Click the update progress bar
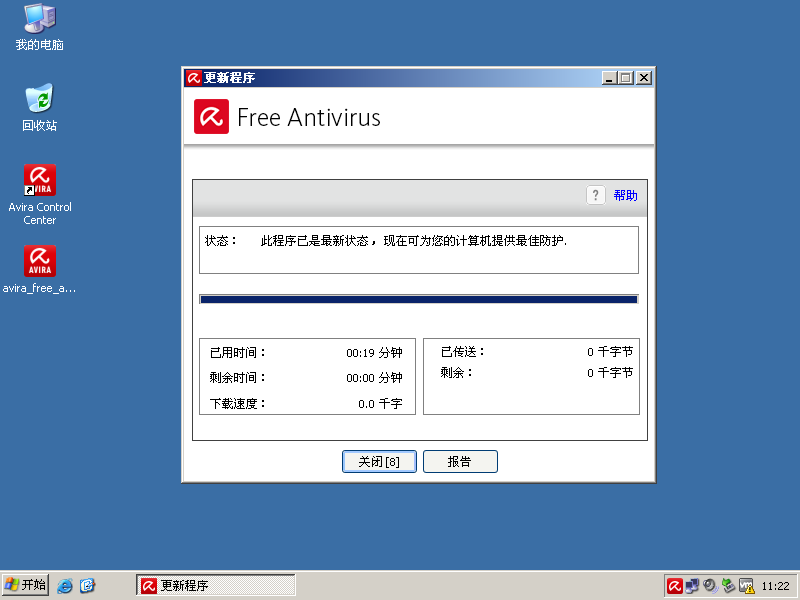 point(419,299)
